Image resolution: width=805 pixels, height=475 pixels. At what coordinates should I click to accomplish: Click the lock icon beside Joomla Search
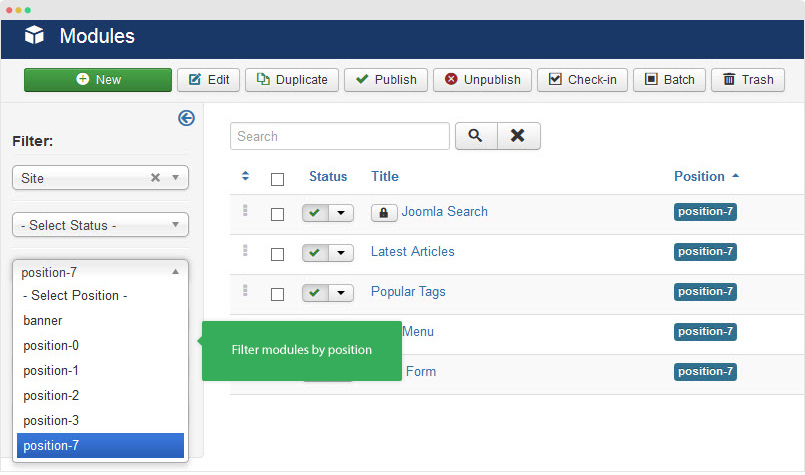tap(384, 213)
